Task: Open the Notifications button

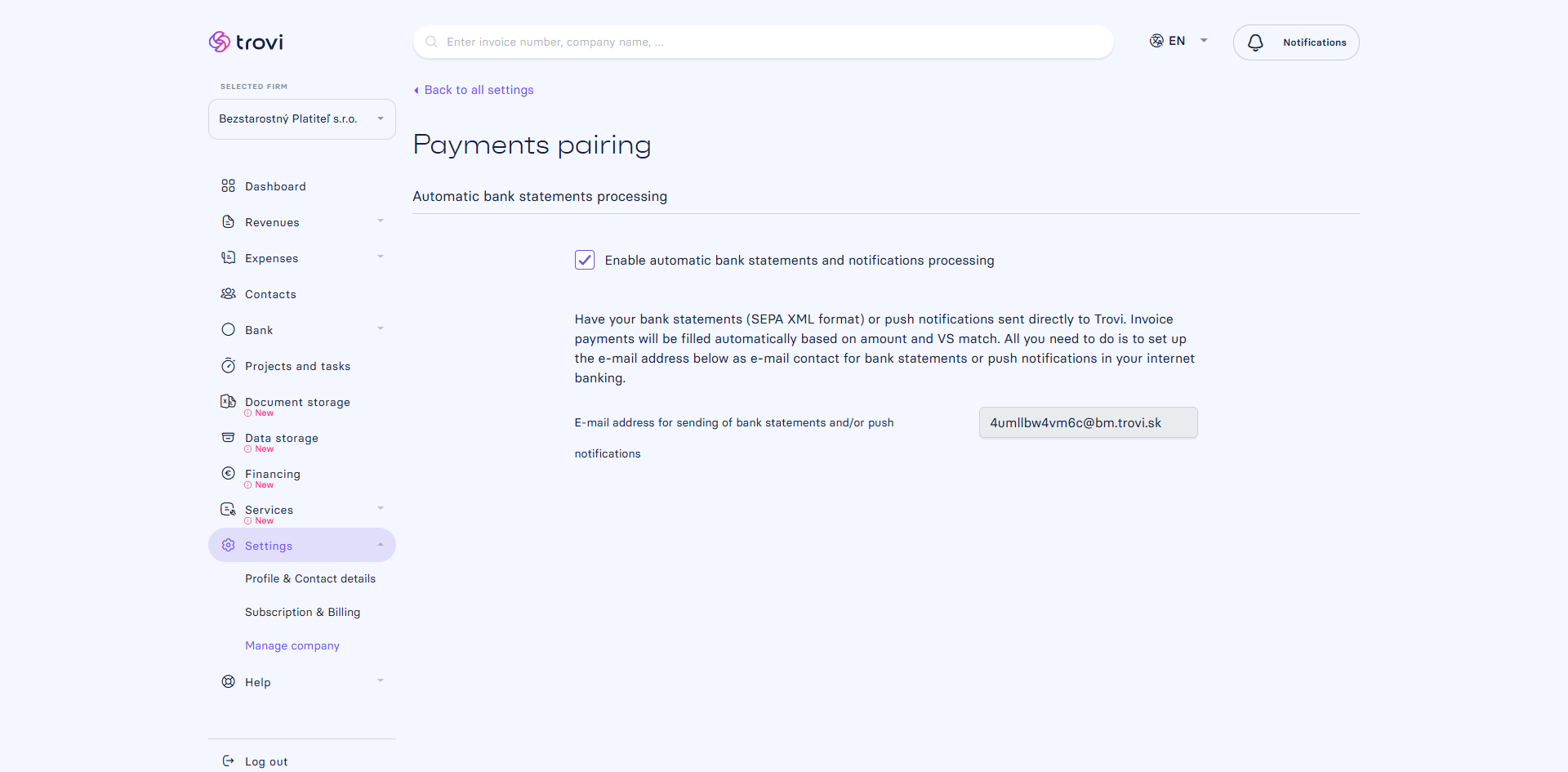Action: click(x=1296, y=42)
